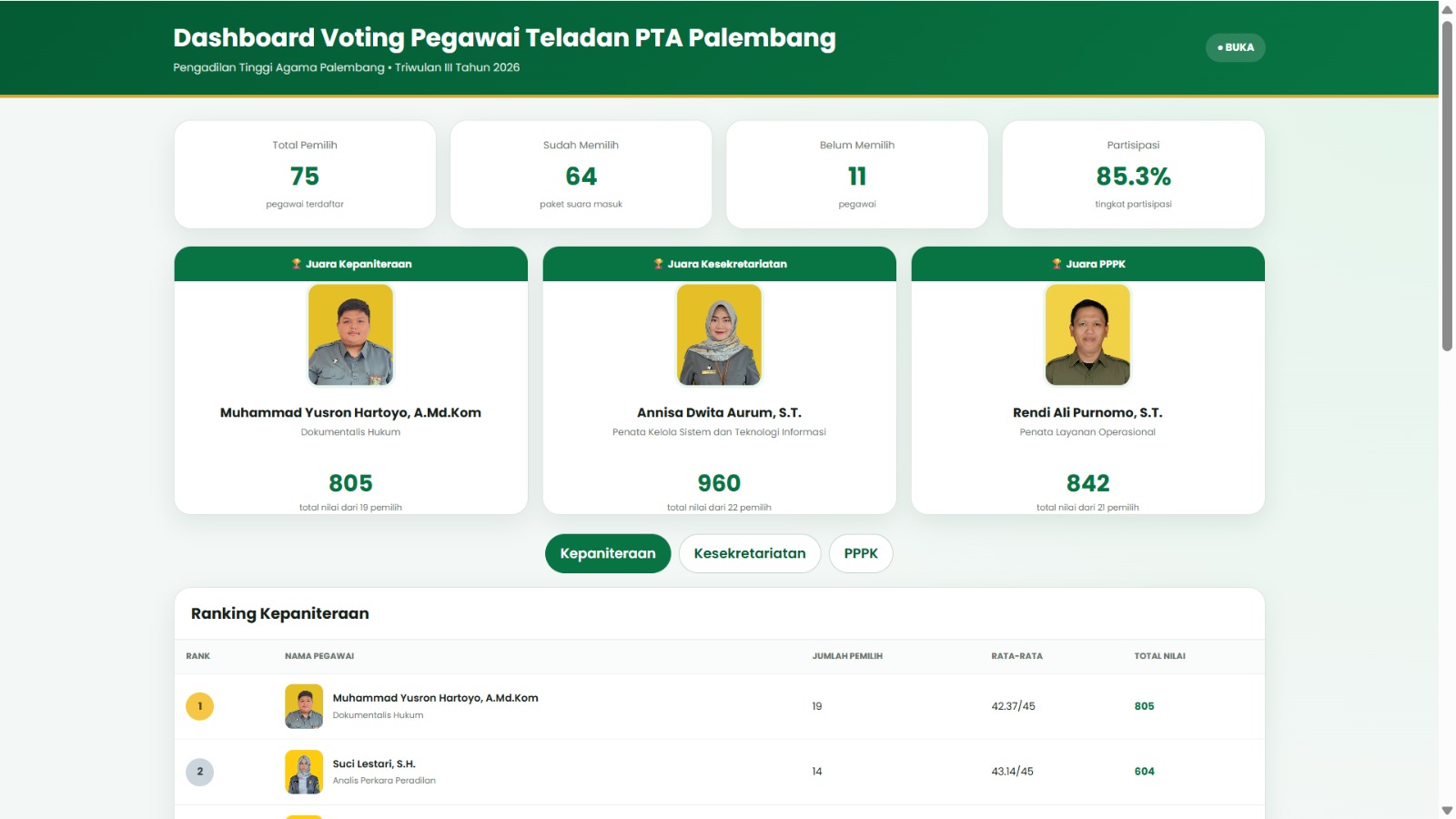
Task: Click the scrollbar down arrow
Action: (1447, 810)
